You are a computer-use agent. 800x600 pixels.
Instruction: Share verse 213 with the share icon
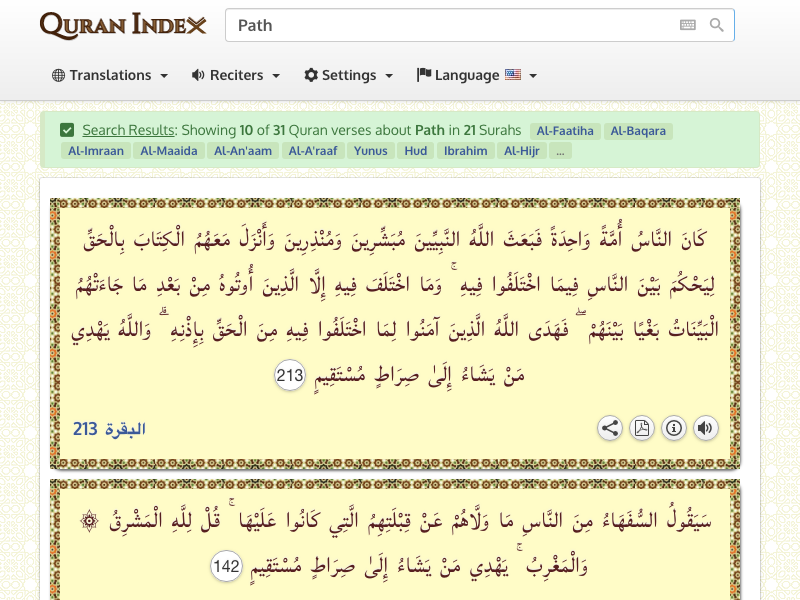[610, 428]
